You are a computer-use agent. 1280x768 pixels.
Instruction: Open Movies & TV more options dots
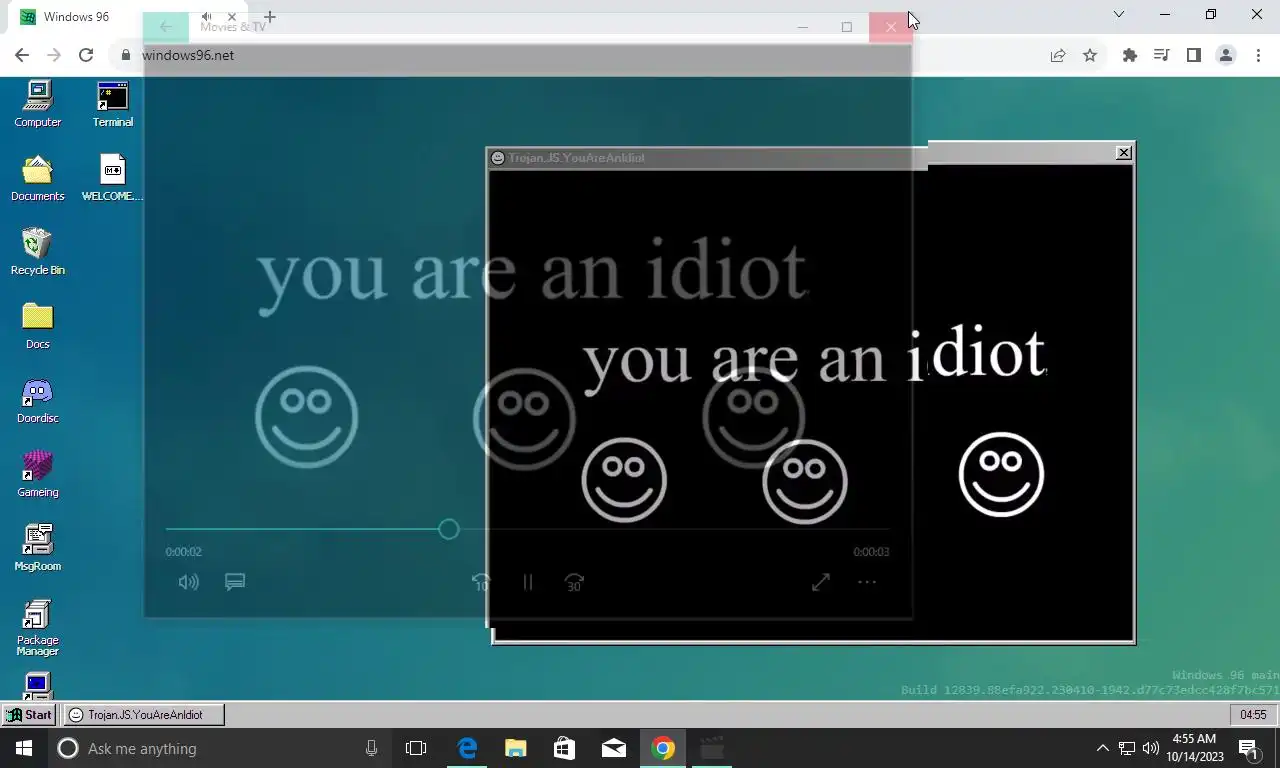click(x=867, y=582)
